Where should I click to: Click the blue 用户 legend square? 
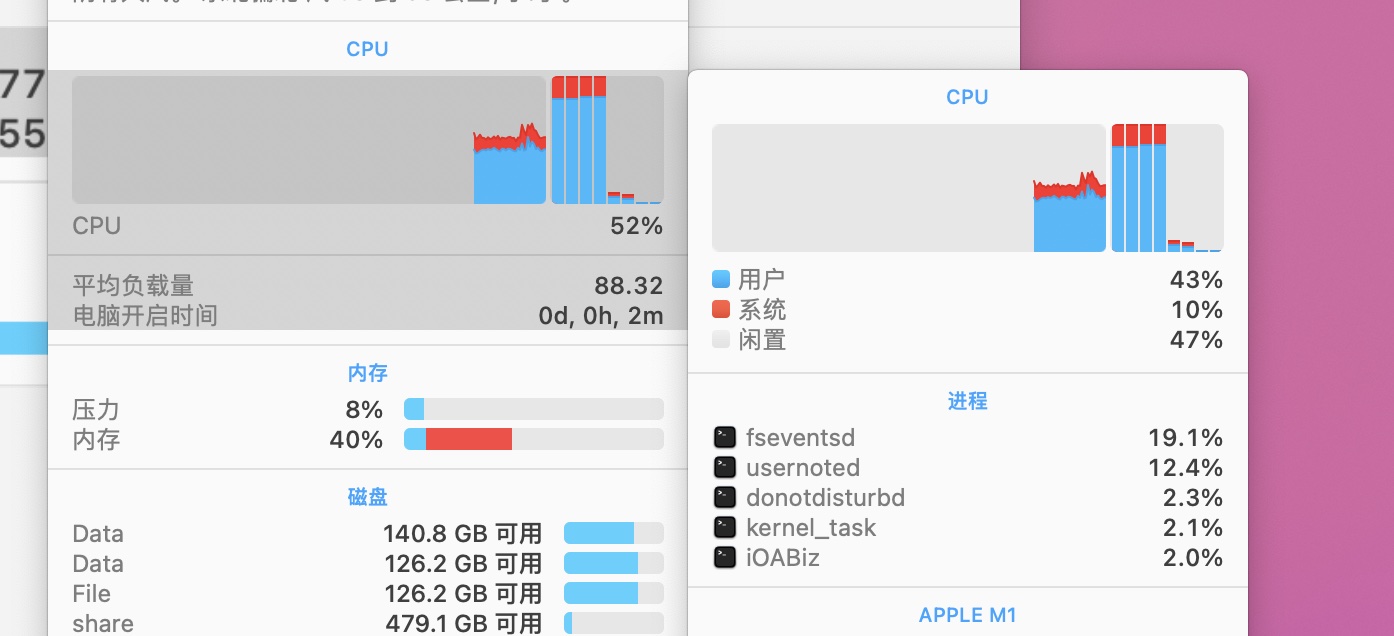721,279
